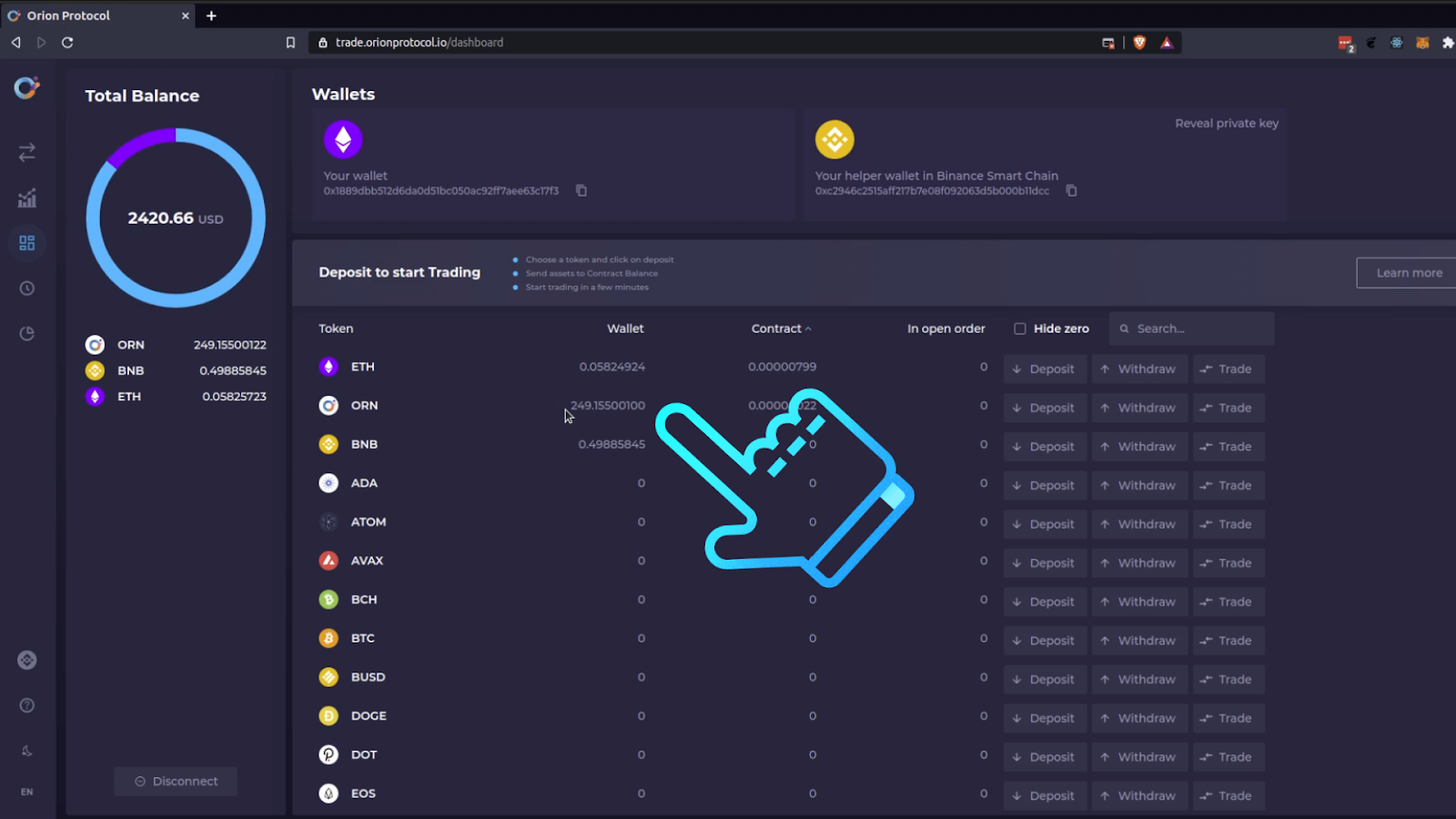This screenshot has height=819, width=1456.
Task: Reload the page with the refresh icon
Action: 67,43
